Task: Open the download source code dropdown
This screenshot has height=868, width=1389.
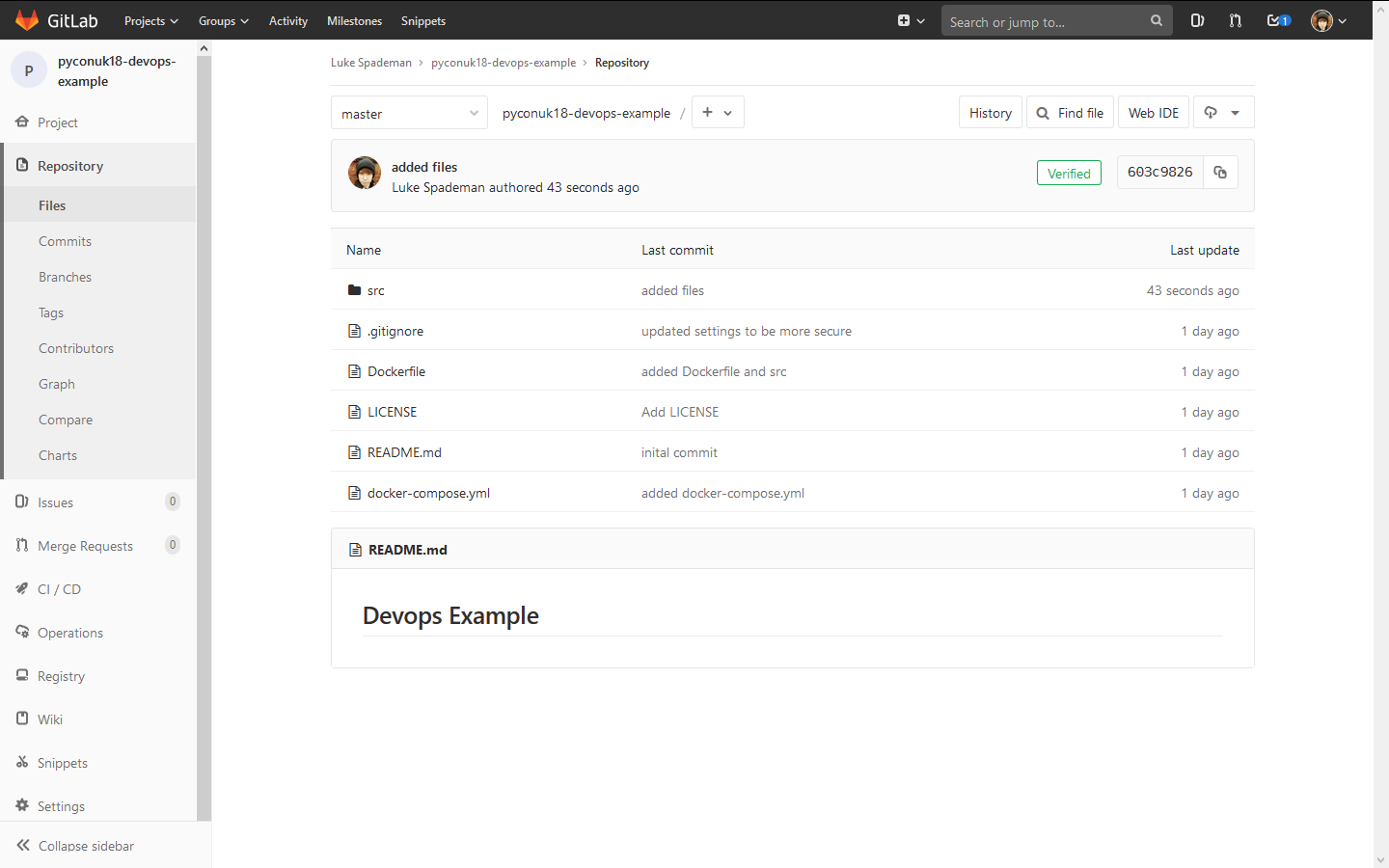Action: pos(1223,113)
